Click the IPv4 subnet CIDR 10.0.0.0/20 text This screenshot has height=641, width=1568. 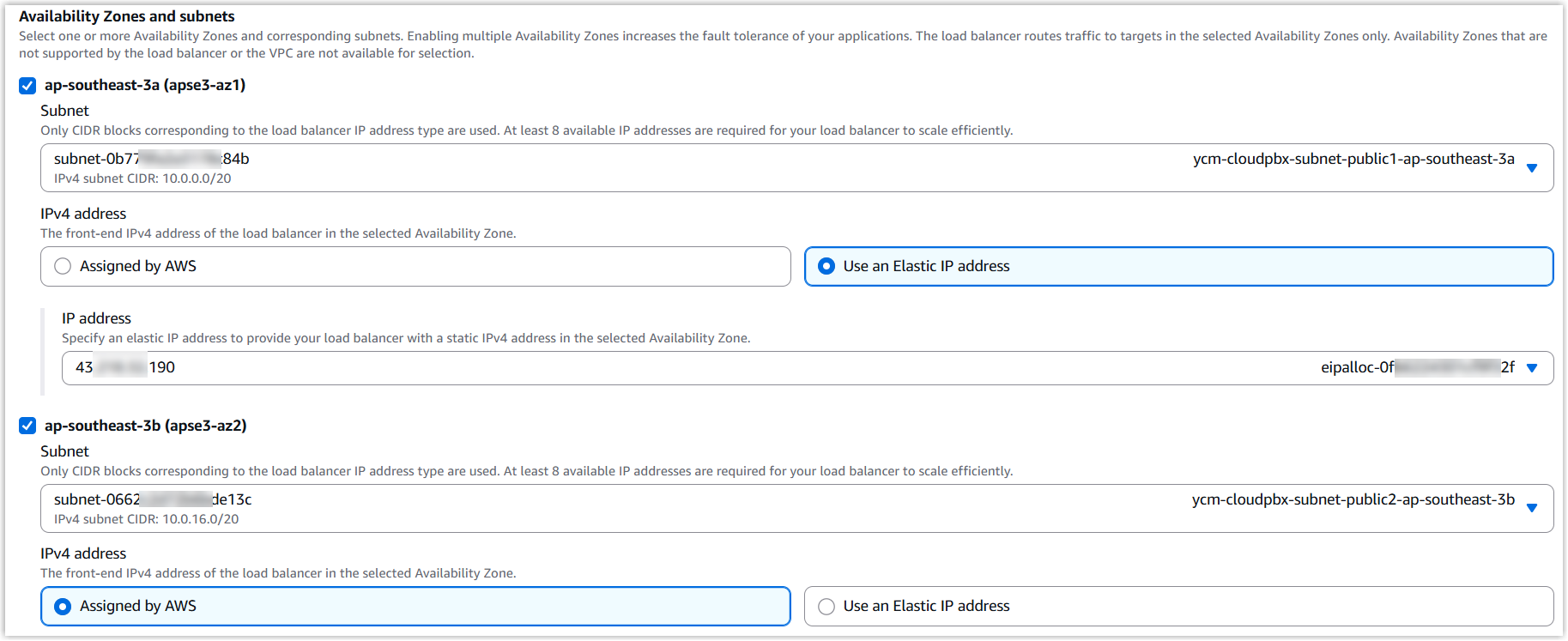click(142, 179)
